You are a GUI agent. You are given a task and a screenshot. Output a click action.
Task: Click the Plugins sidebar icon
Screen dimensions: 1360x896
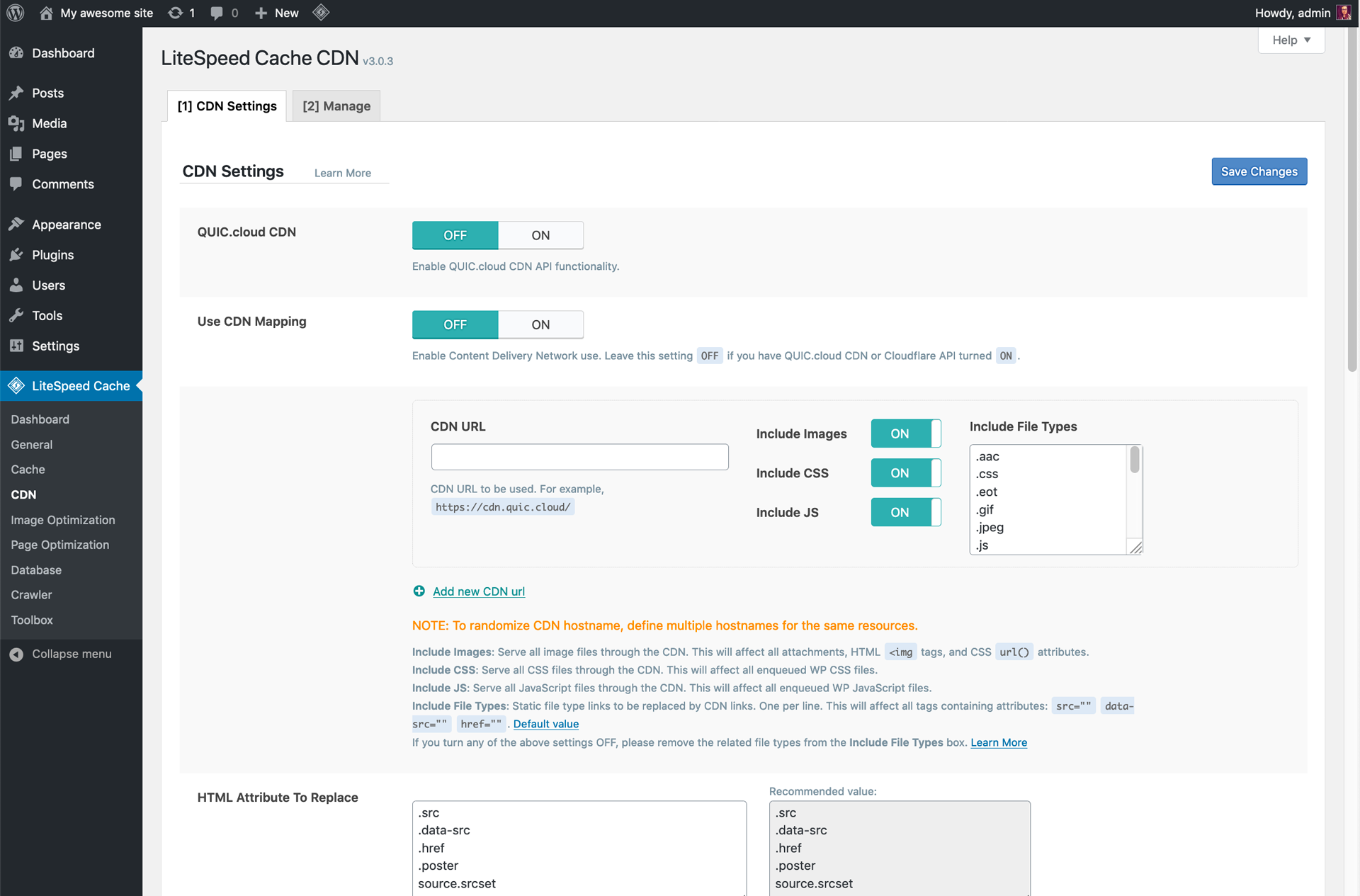coord(17,255)
